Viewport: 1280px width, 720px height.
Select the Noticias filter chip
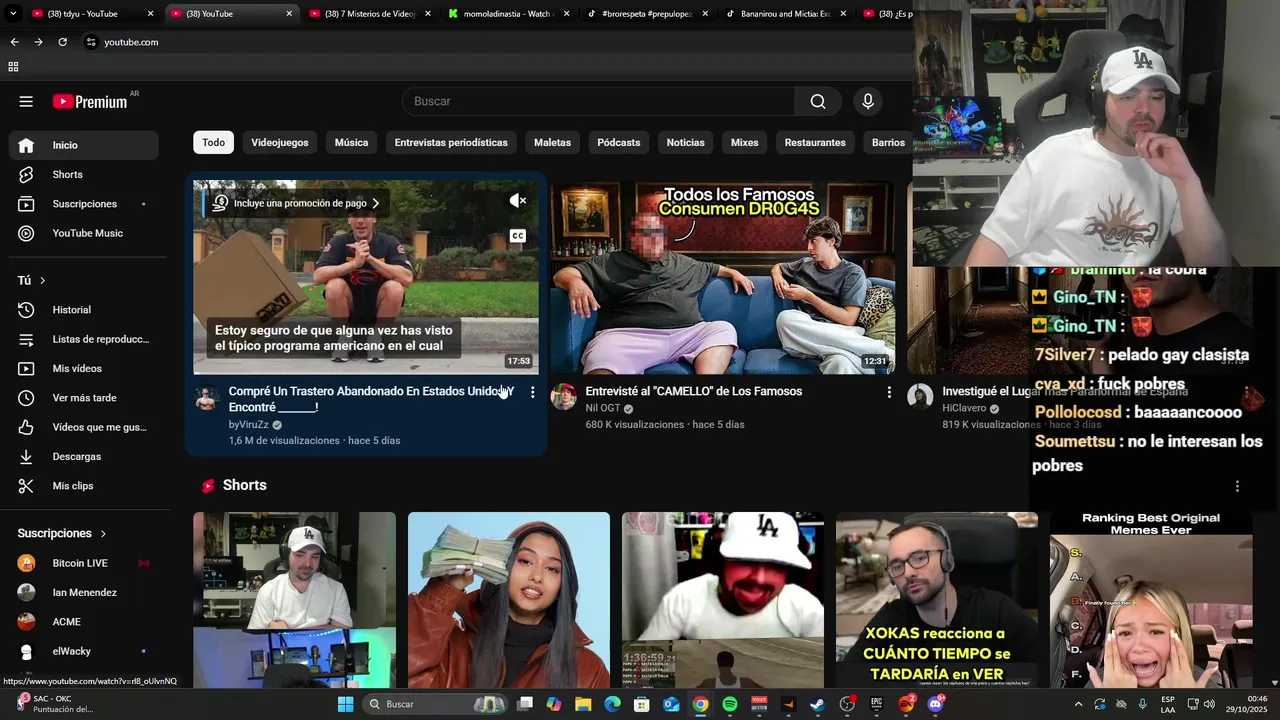pyautogui.click(x=686, y=142)
